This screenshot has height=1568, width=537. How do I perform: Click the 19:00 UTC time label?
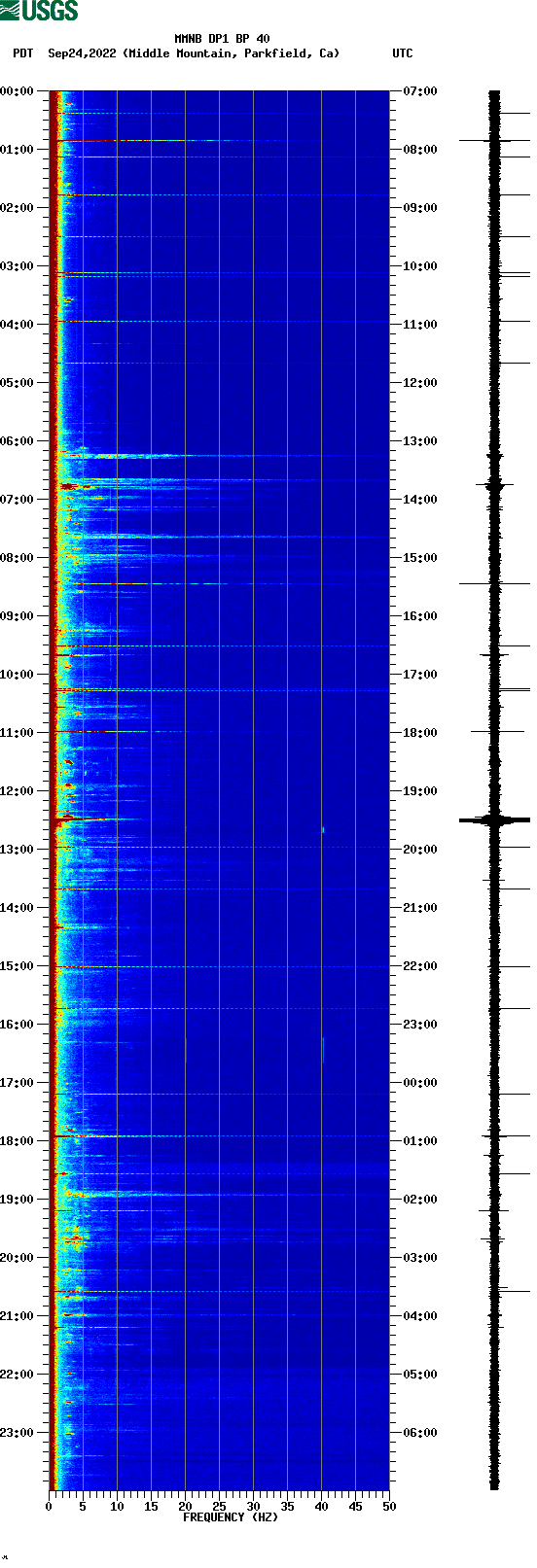(x=420, y=791)
